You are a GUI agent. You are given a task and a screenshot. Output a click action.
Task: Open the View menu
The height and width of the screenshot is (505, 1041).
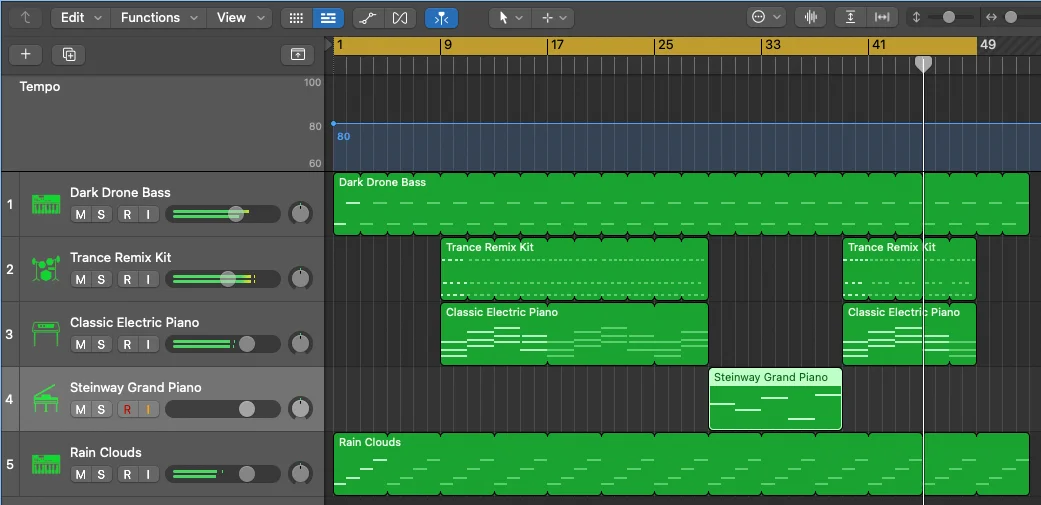click(239, 18)
